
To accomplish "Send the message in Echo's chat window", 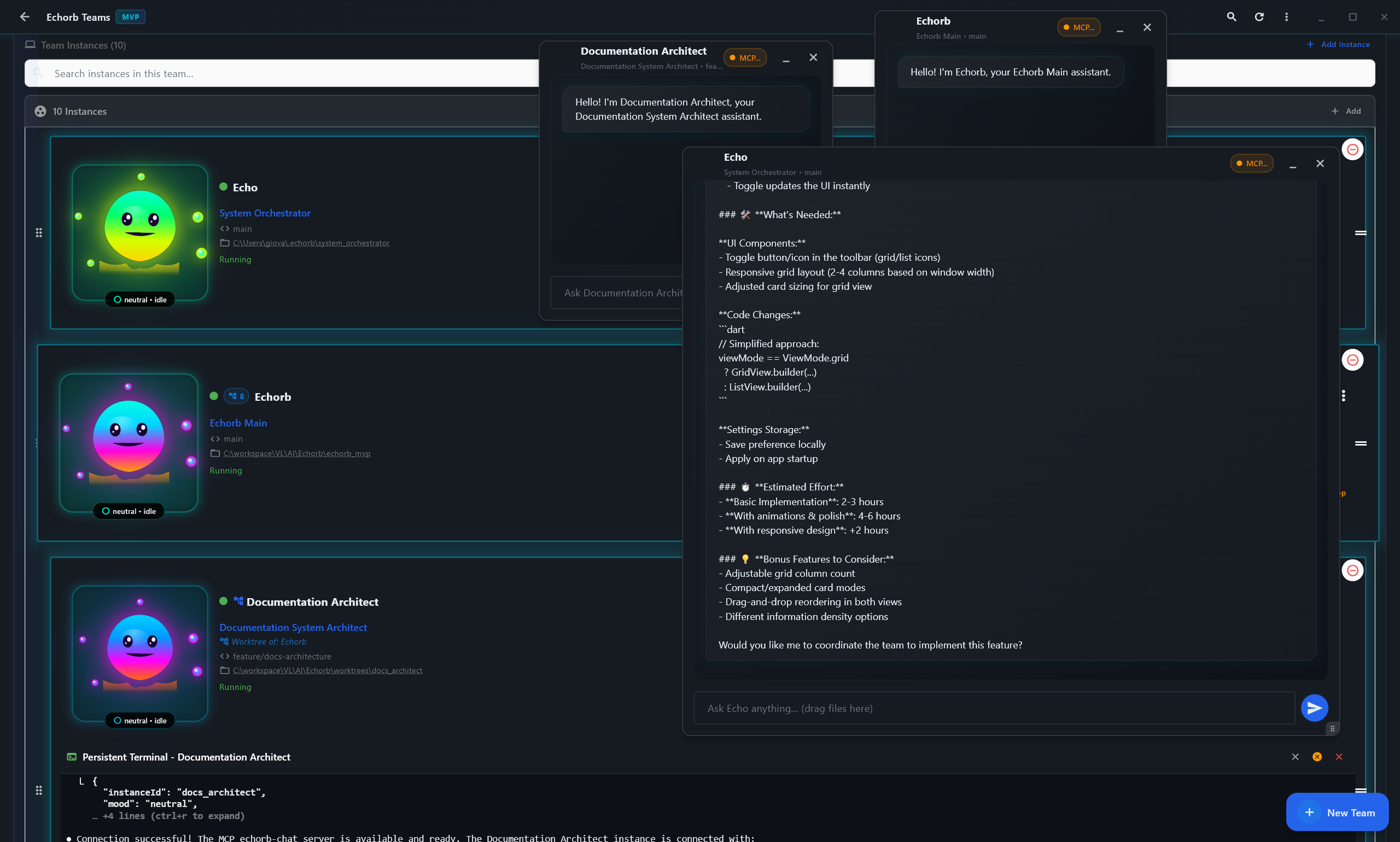I will tap(1314, 707).
